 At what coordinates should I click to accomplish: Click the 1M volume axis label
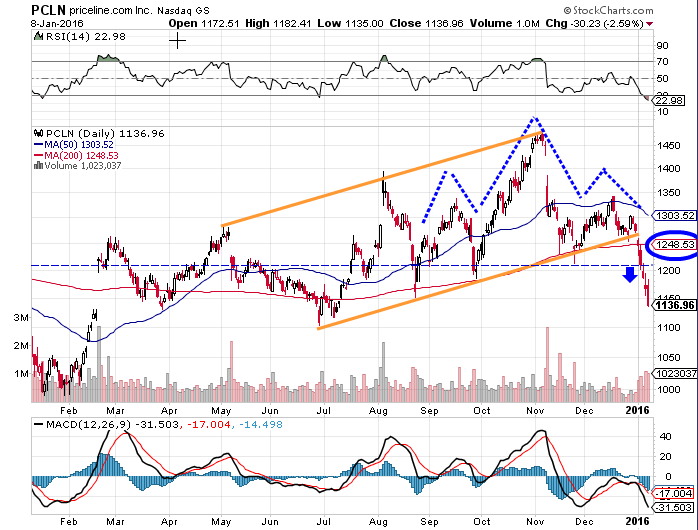21,374
